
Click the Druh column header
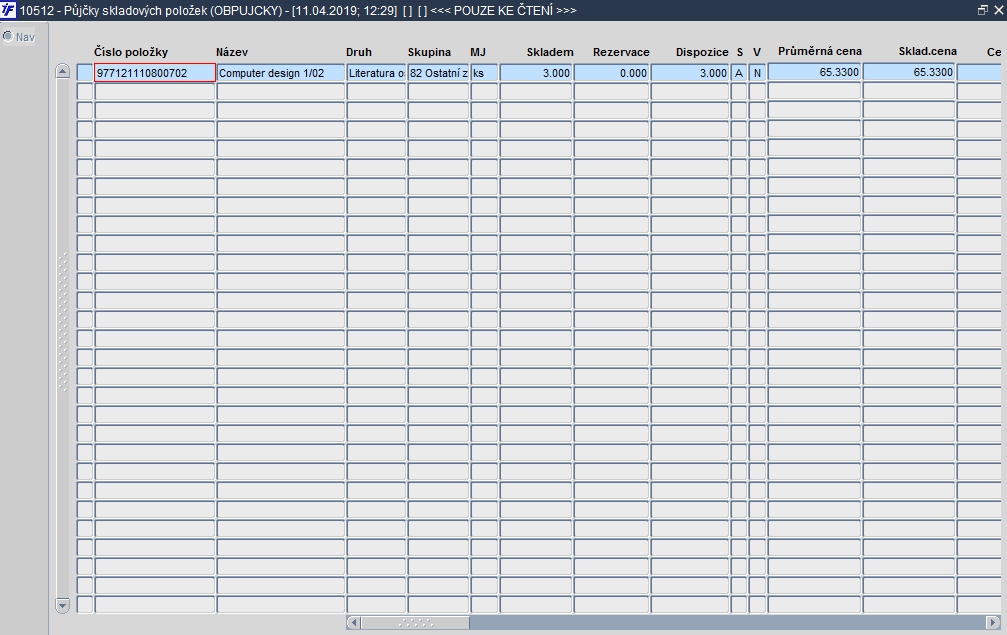coord(359,52)
